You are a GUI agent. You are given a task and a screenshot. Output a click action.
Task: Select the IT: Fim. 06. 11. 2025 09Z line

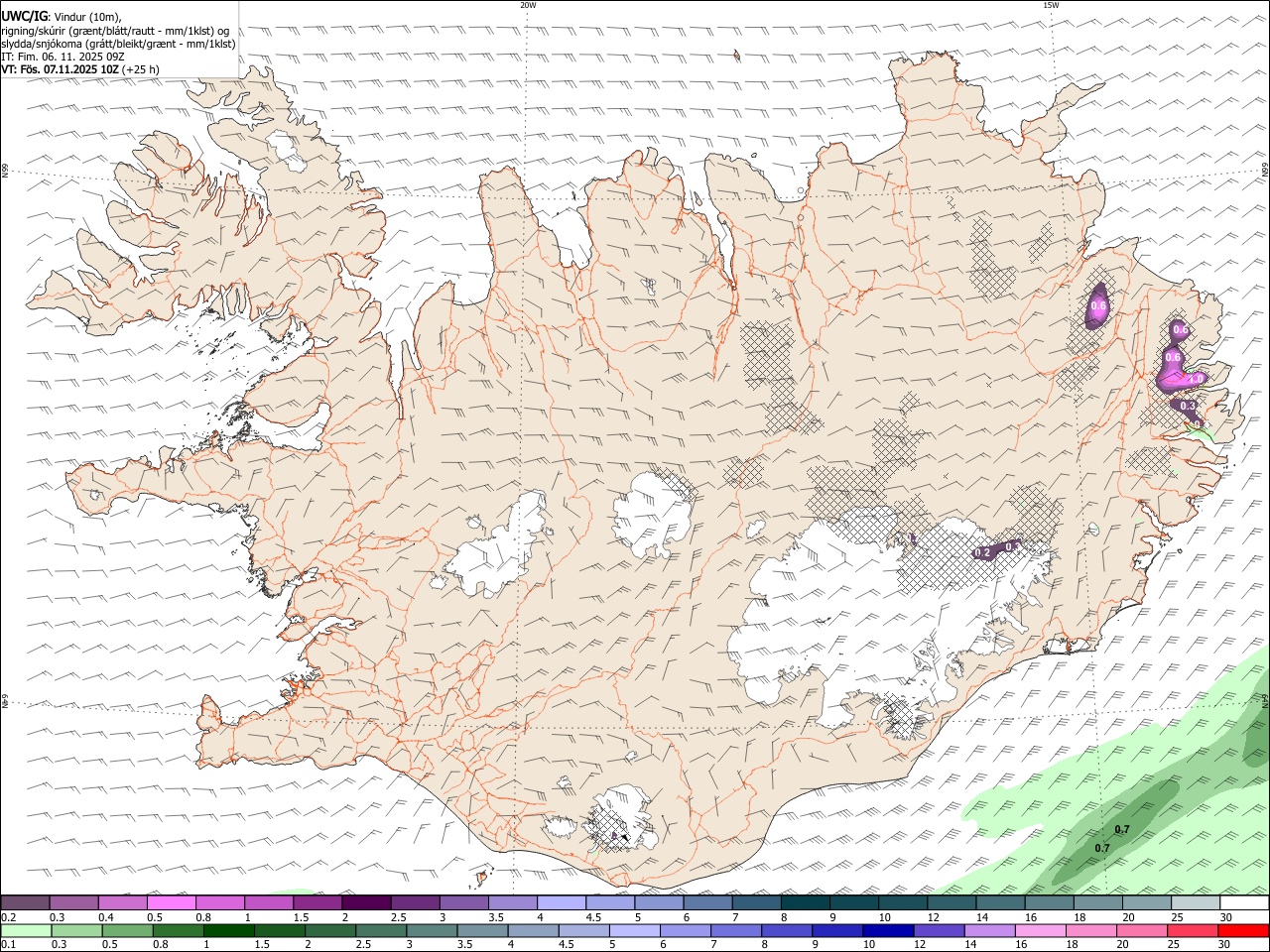click(62, 57)
